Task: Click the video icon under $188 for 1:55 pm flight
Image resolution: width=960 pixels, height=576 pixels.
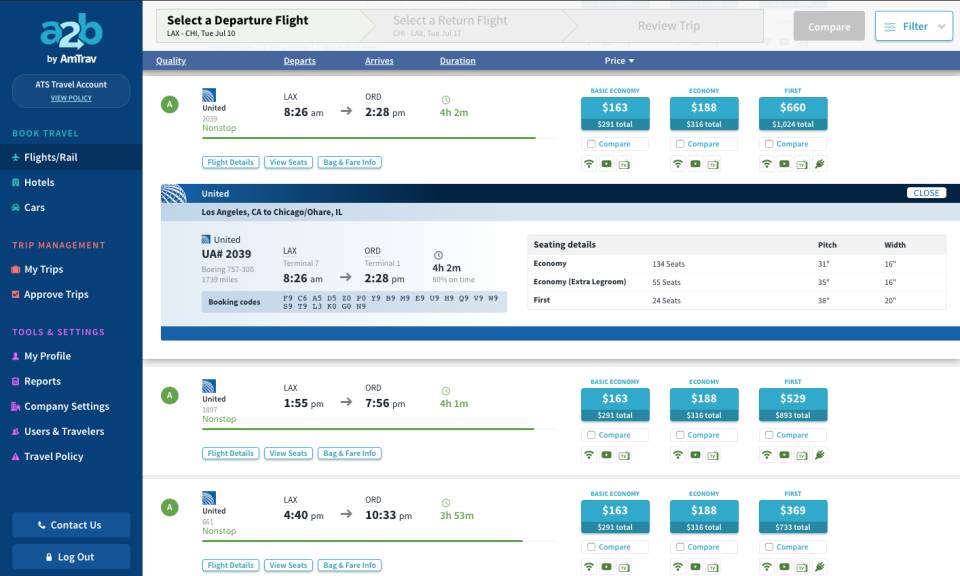Action: click(696, 455)
